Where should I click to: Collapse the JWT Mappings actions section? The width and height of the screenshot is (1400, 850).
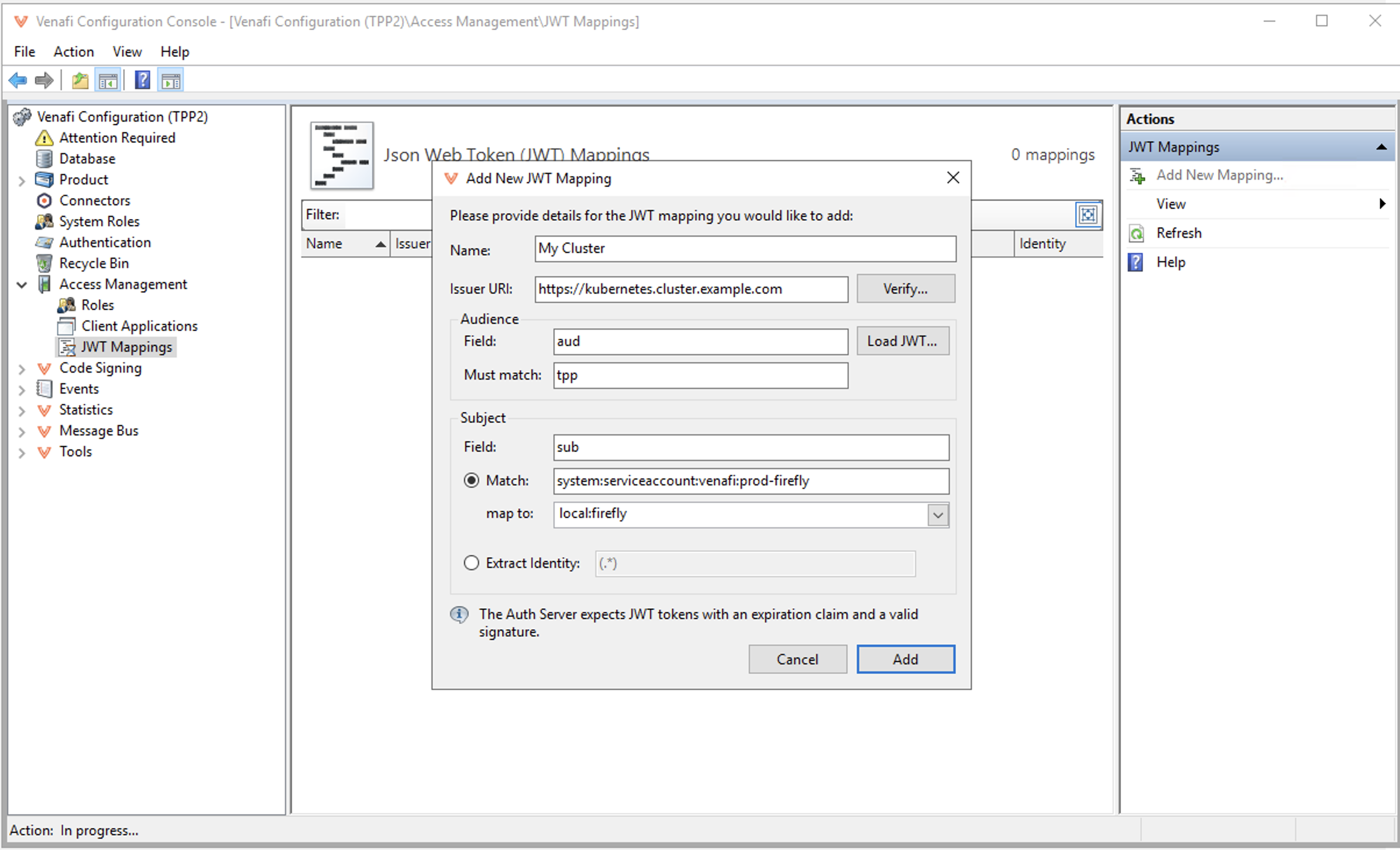click(1382, 147)
